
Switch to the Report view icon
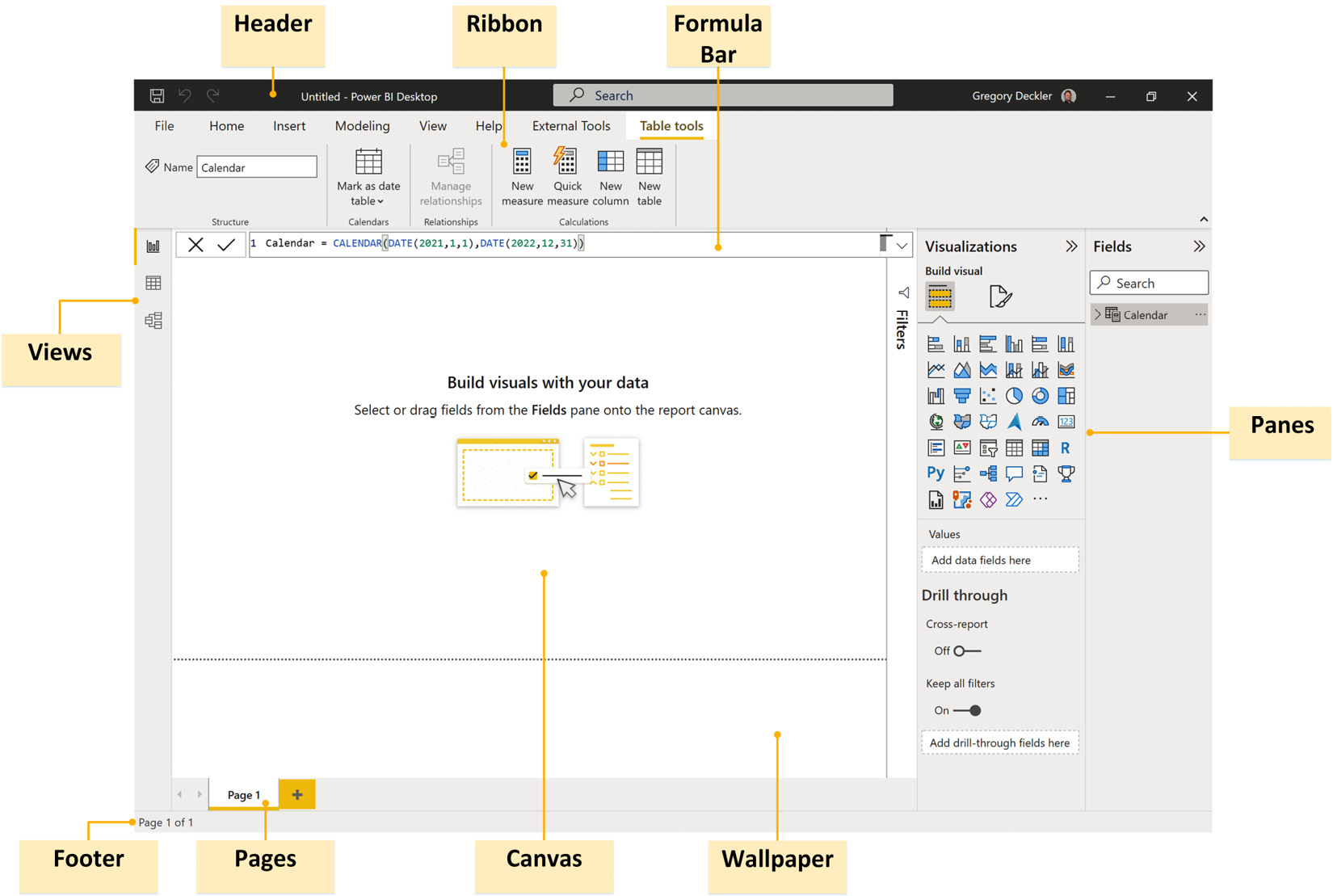[153, 246]
